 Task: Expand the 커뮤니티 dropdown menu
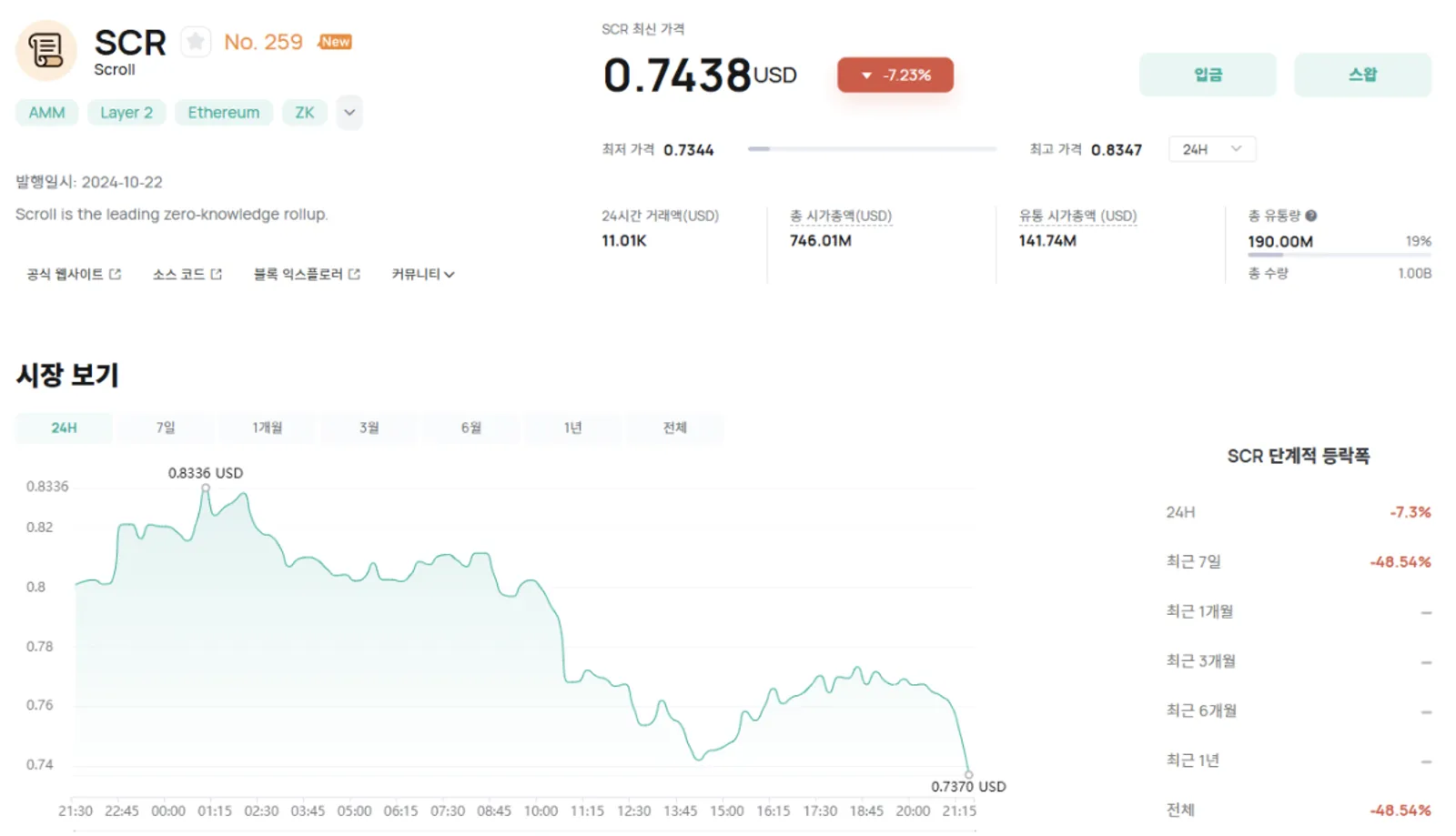point(422,274)
